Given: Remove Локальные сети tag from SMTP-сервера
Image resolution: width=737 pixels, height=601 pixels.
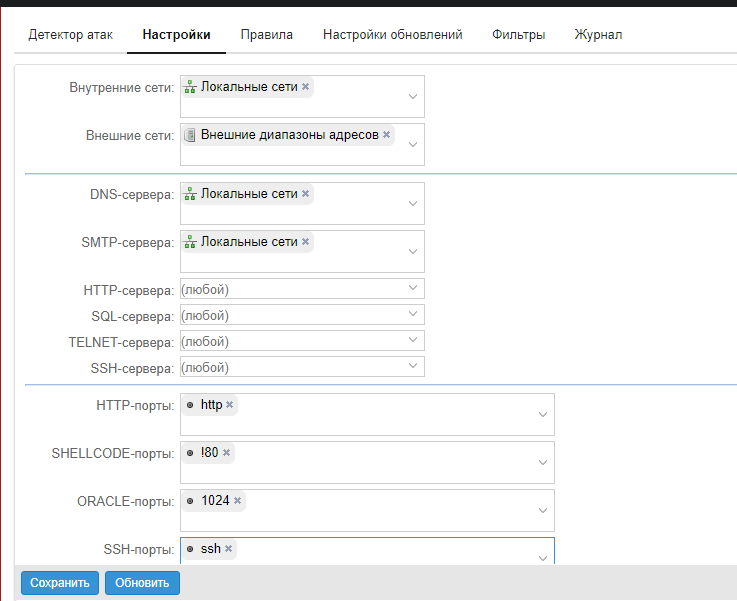Looking at the screenshot, I should tap(306, 242).
